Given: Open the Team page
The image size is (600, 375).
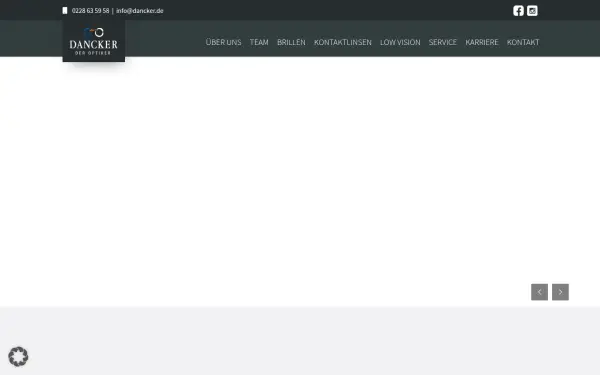Looking at the screenshot, I should click(259, 42).
